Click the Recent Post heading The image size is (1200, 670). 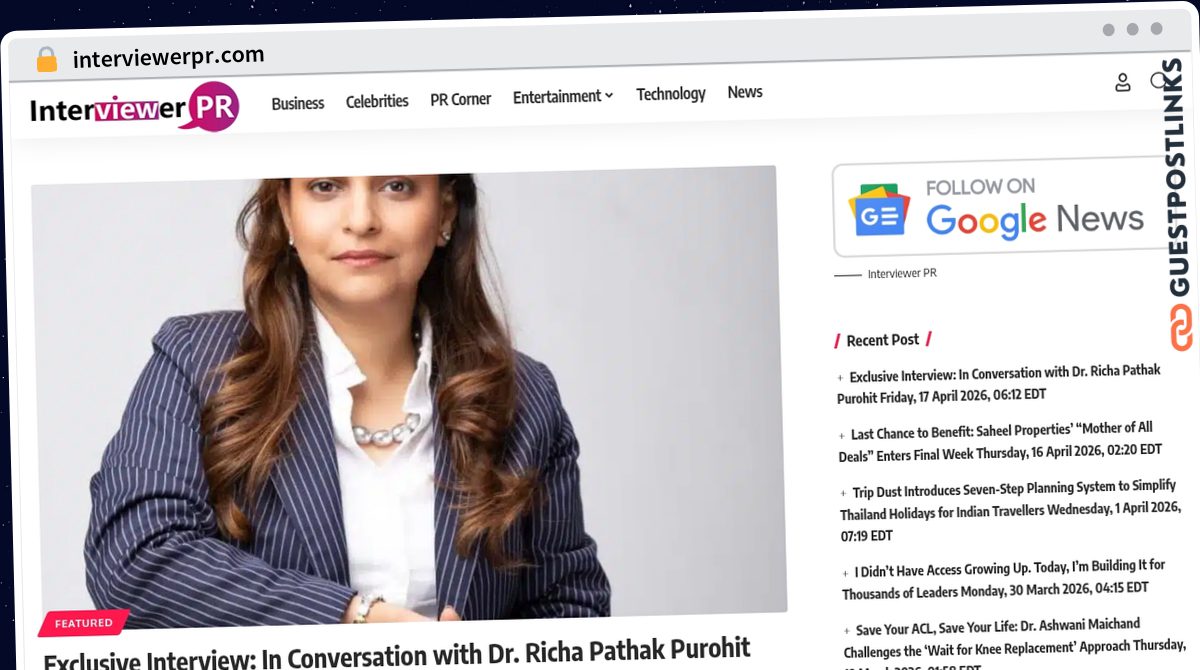(x=883, y=340)
